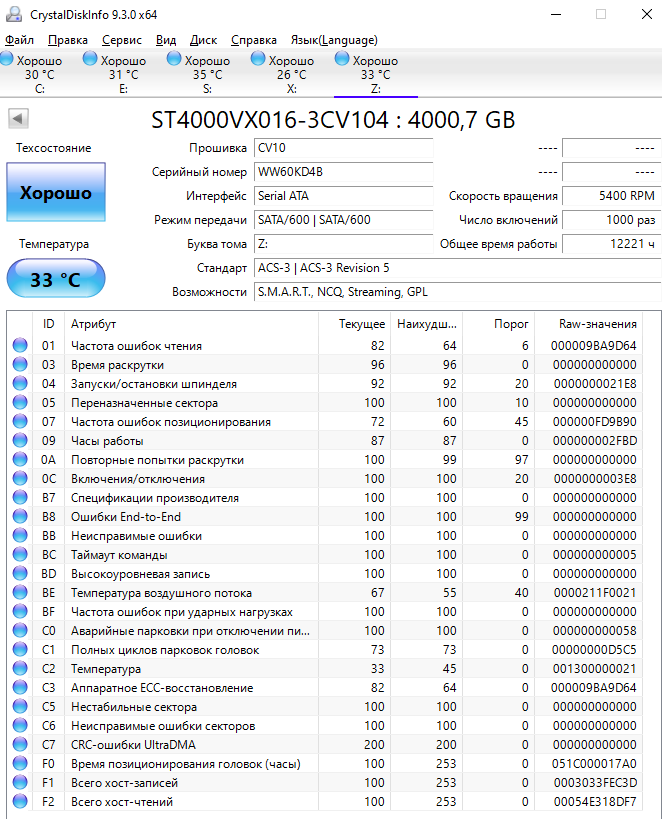Click the S.M.A.R.T., NCQ features field
This screenshot has width=662, height=819.
457,292
